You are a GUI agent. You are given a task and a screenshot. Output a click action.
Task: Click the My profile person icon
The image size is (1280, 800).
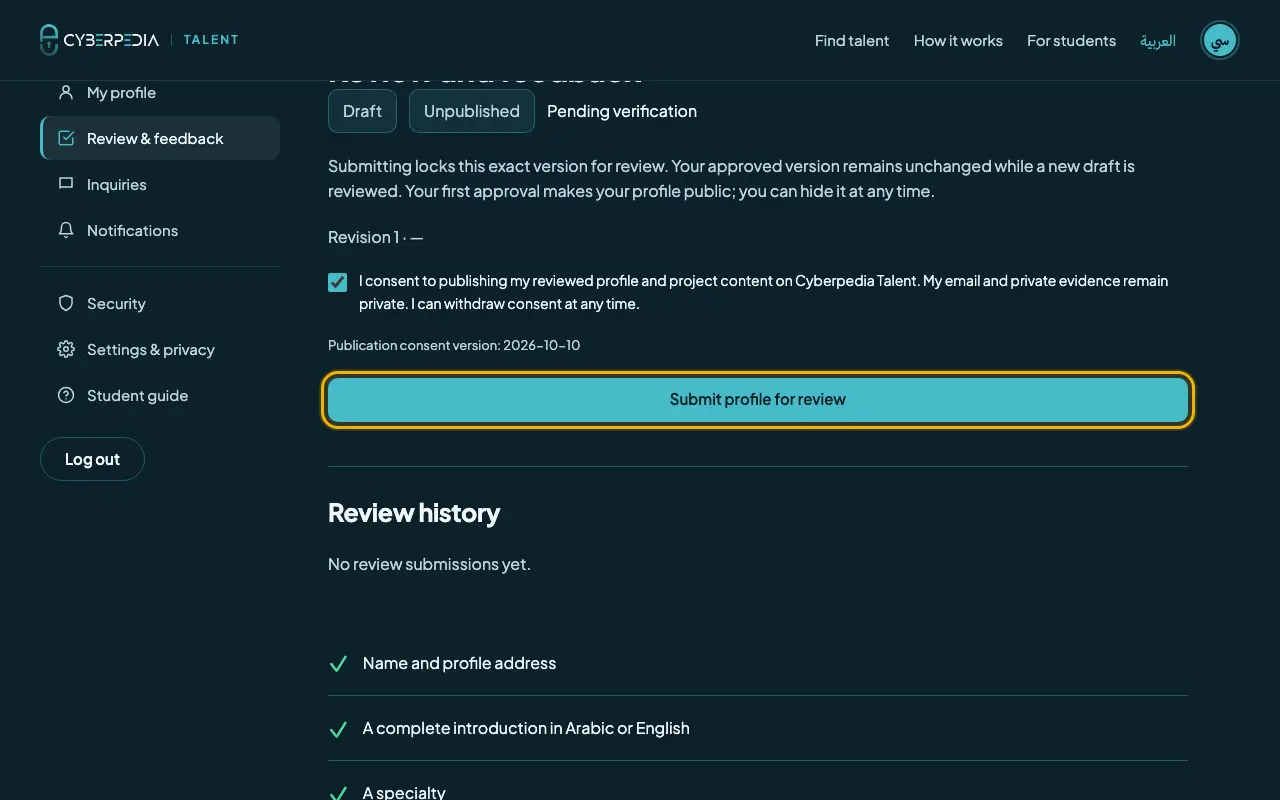[x=66, y=92]
